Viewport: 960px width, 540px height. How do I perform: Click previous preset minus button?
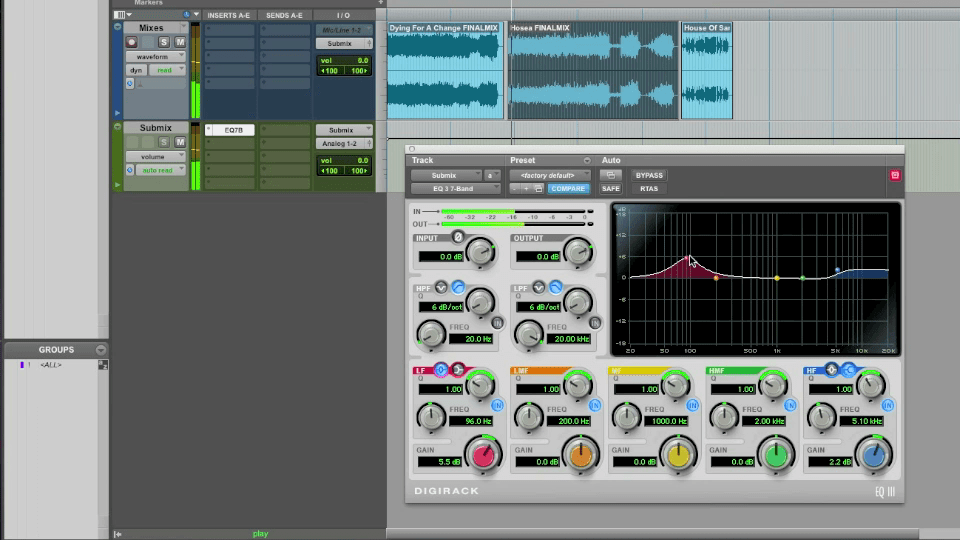click(x=514, y=189)
